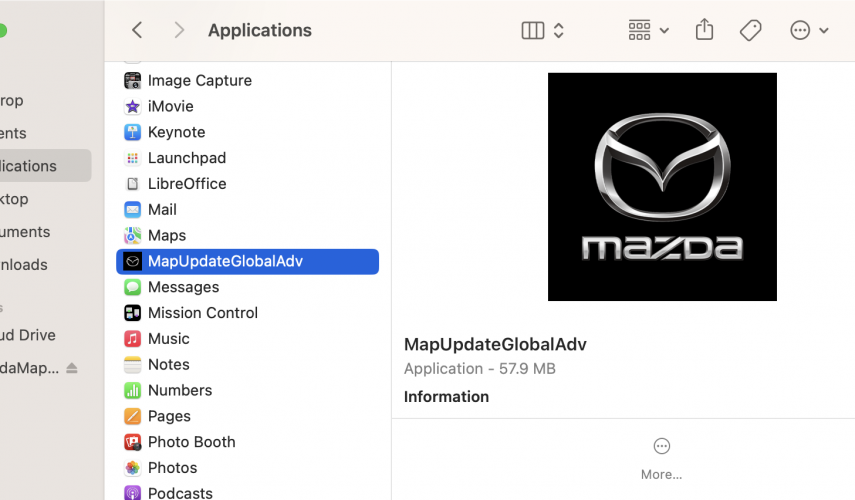The width and height of the screenshot is (855, 500).
Task: Eject the mounted disk in sidebar
Action: pos(72,368)
